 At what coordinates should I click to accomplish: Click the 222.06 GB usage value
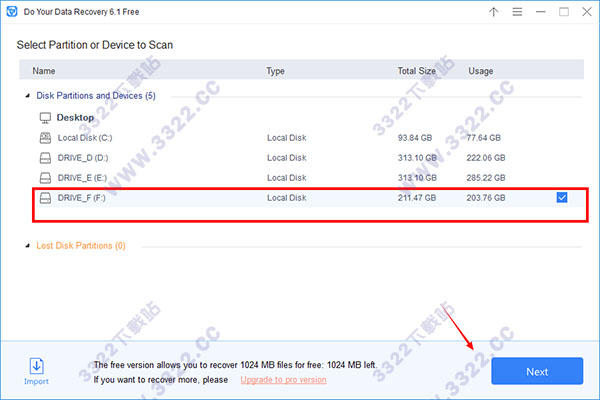coord(486,158)
